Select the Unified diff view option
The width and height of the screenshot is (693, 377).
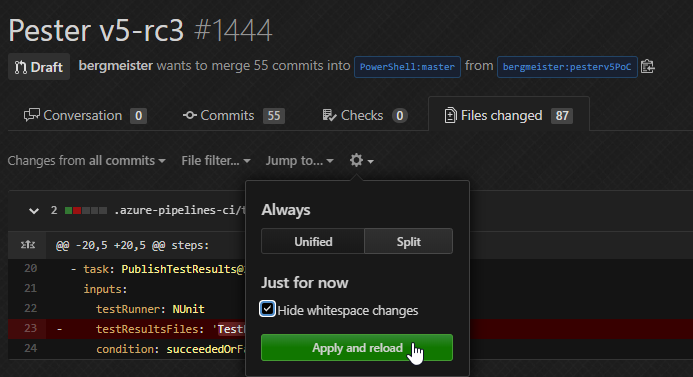click(313, 241)
